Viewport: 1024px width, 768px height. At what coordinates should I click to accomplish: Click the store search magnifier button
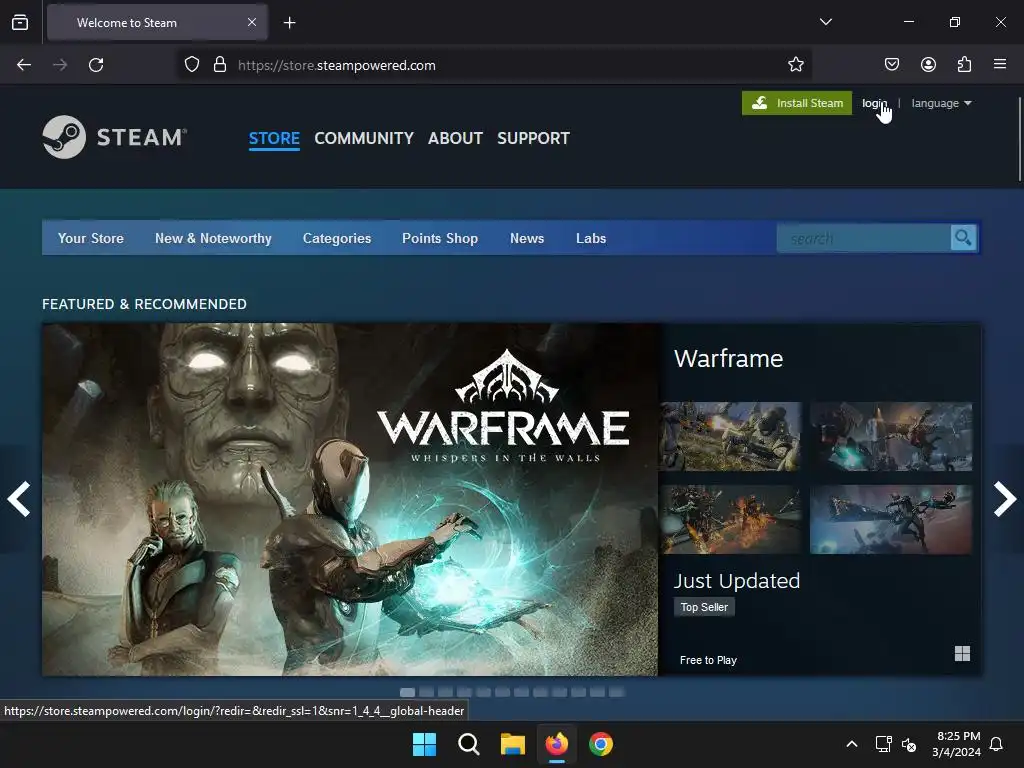963,238
